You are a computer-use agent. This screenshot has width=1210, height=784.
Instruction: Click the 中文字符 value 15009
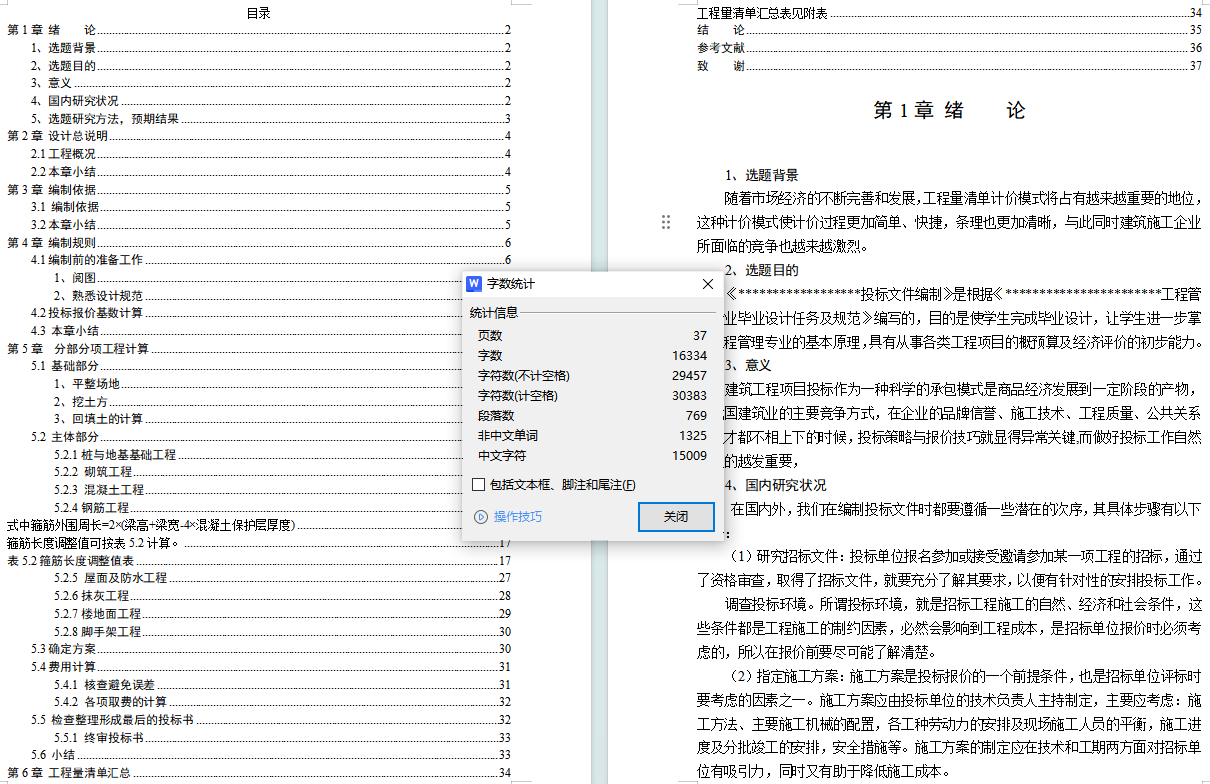(690, 456)
